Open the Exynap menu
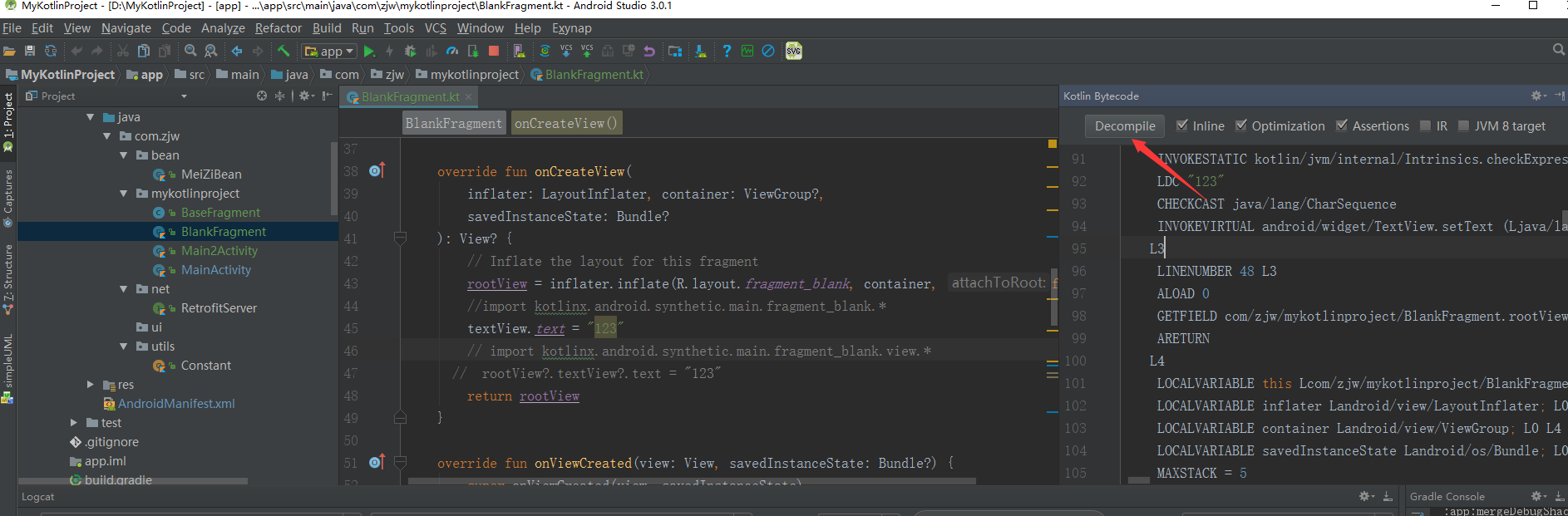 pos(572,28)
